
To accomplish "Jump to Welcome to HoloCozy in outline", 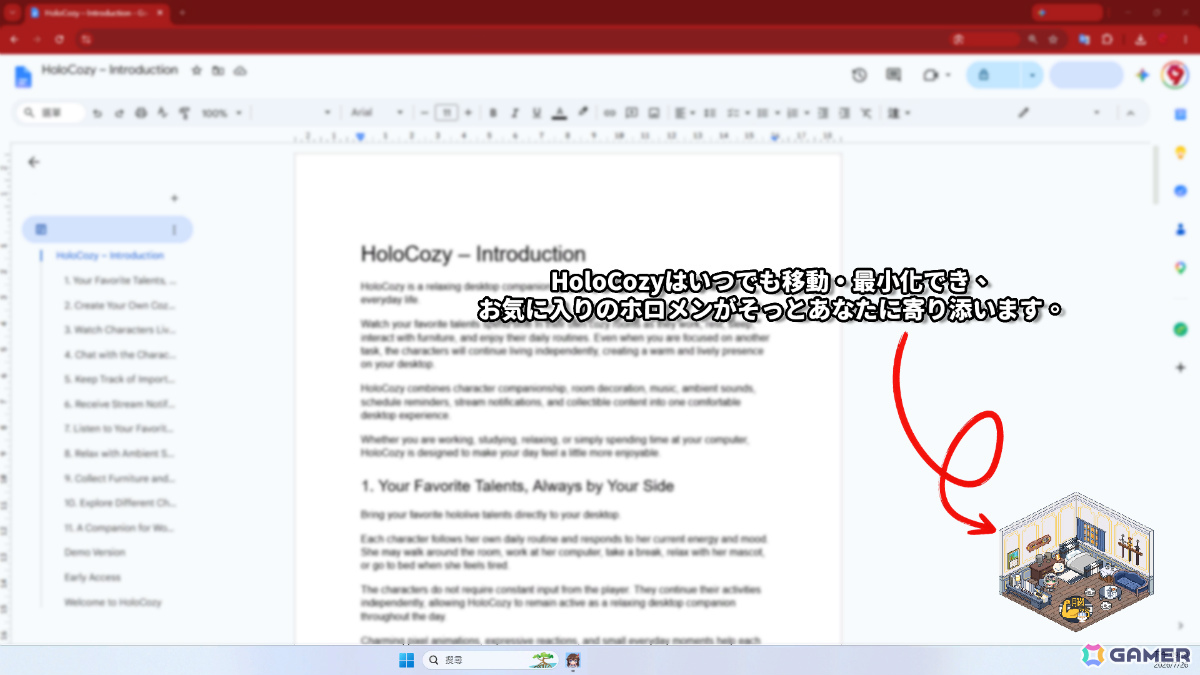I will [112, 602].
